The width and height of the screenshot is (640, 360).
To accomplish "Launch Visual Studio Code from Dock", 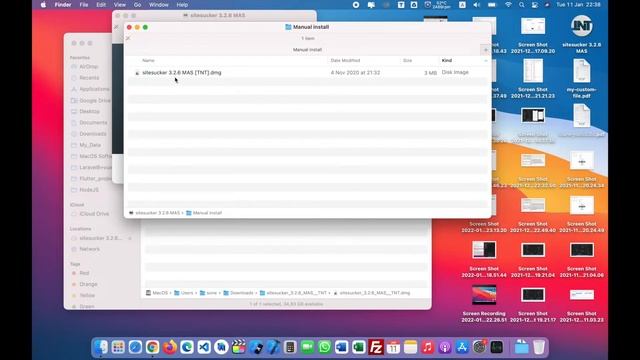I will tap(204, 347).
